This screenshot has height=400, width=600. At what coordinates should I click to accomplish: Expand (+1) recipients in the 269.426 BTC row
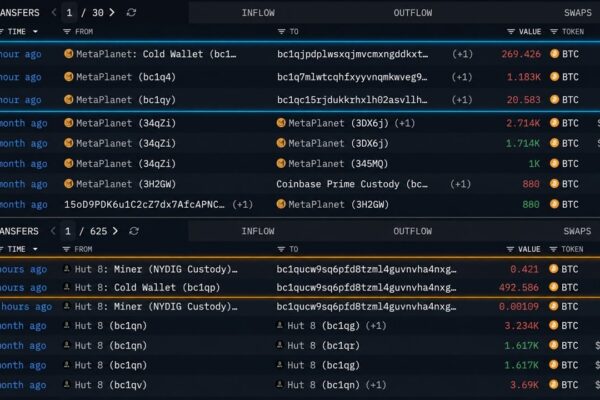[462, 54]
